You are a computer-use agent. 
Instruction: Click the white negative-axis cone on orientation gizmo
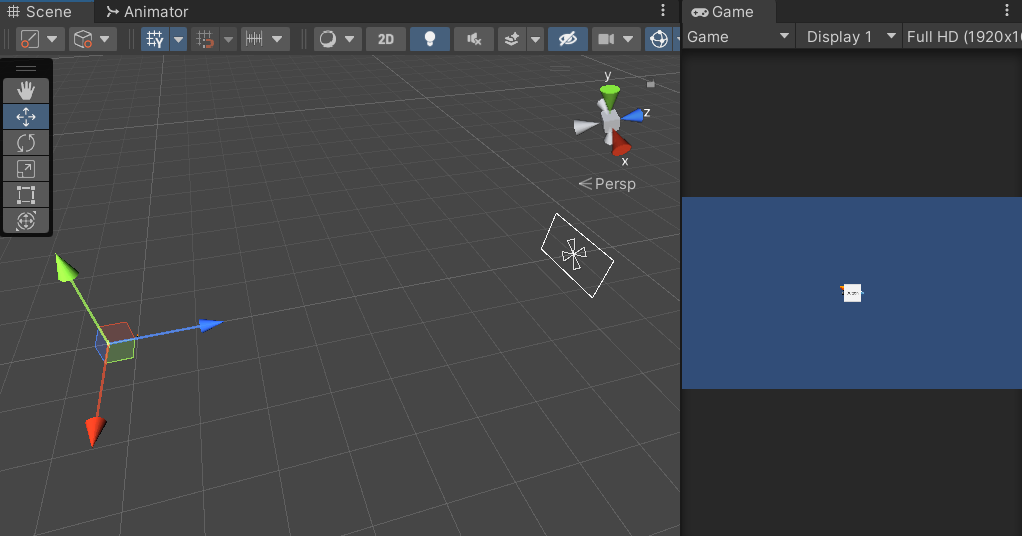tap(585, 127)
